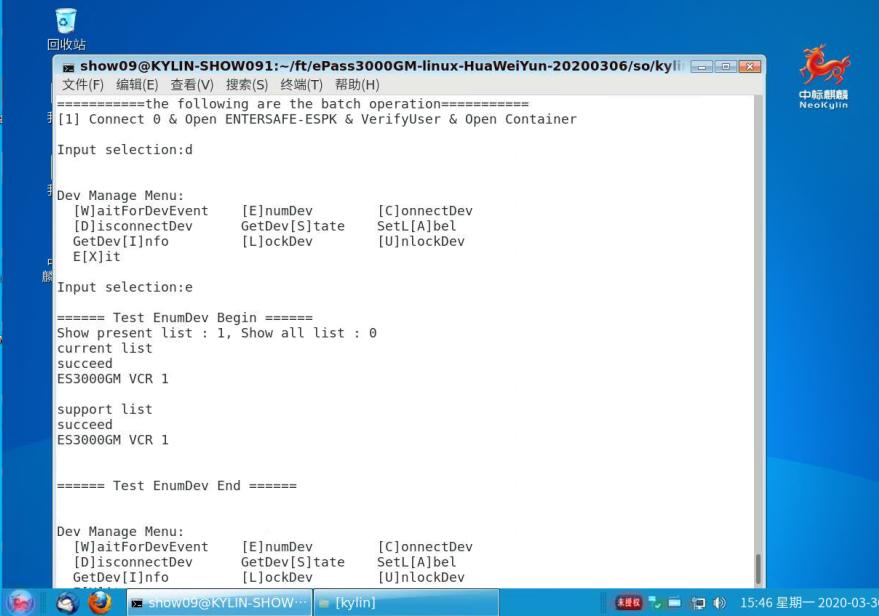Image resolution: width=879 pixels, height=616 pixels.
Task: Open the 查看(V) menu
Action: tap(192, 85)
